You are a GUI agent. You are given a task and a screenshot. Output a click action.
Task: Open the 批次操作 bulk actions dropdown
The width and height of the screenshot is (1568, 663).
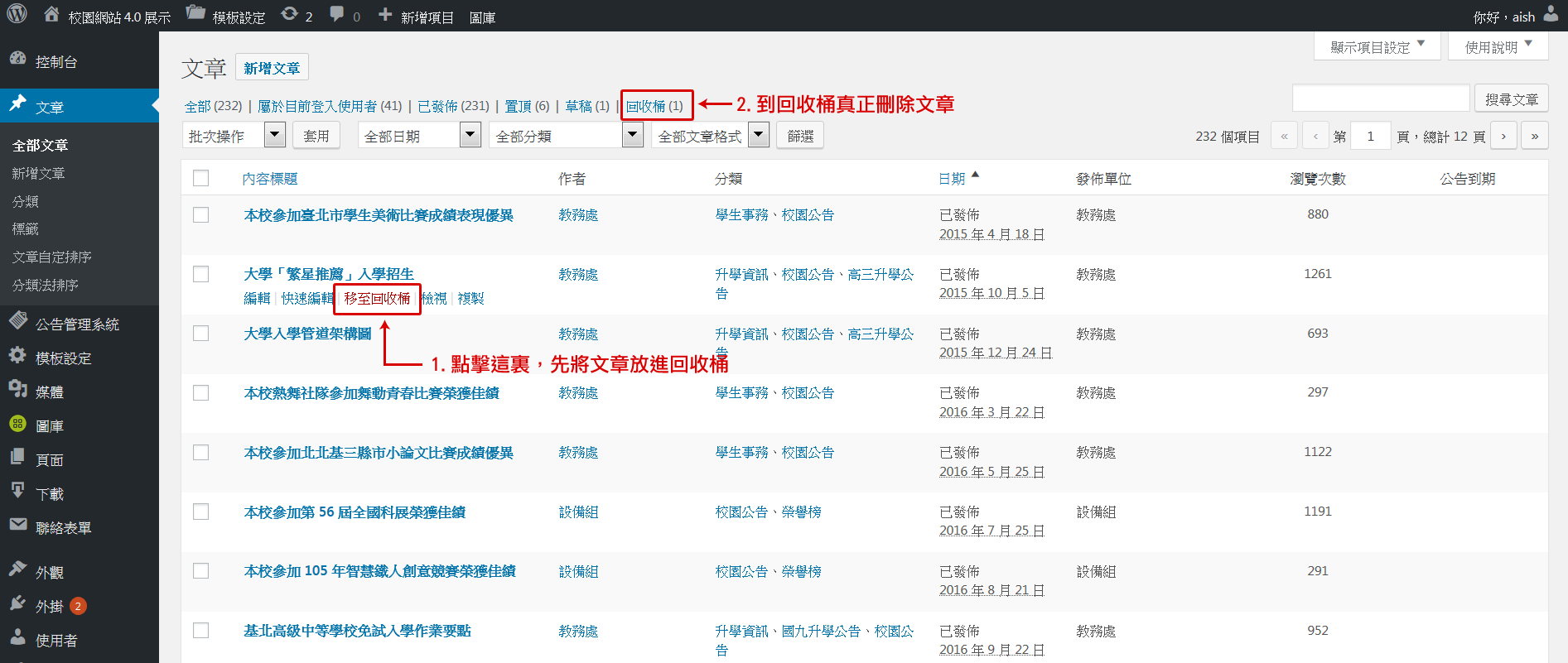tap(234, 136)
